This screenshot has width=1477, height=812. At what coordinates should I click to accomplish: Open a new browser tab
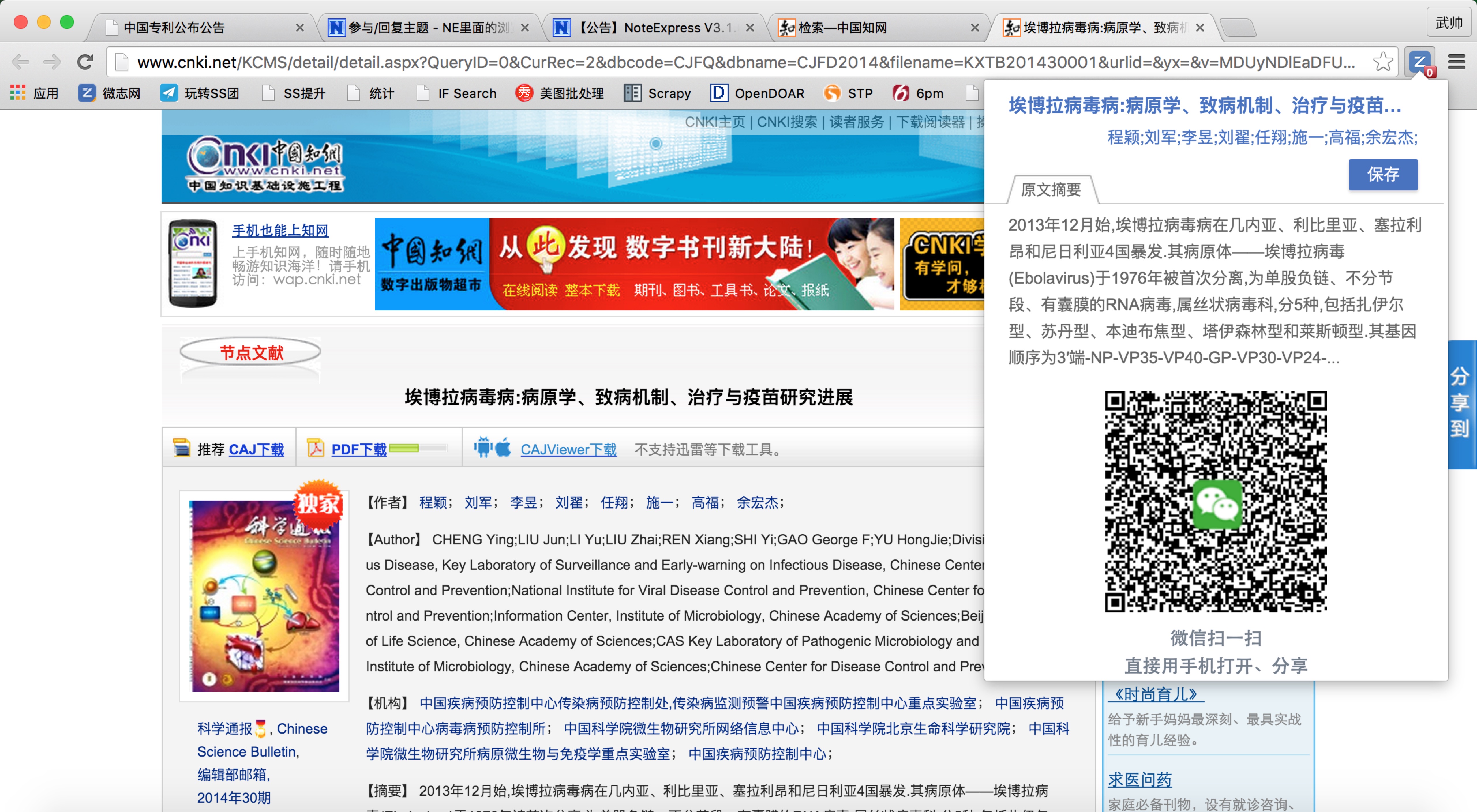pos(1238,27)
